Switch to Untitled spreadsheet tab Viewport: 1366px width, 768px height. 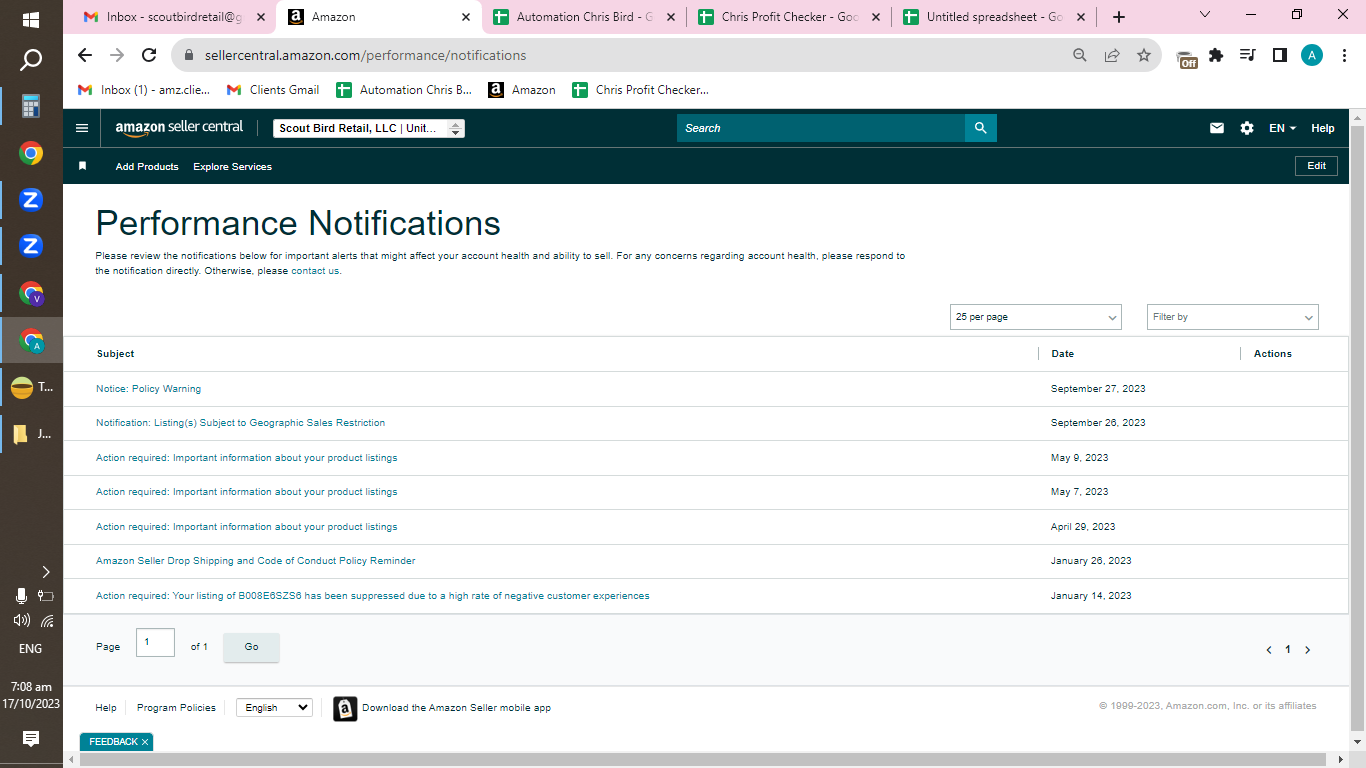(x=993, y=17)
